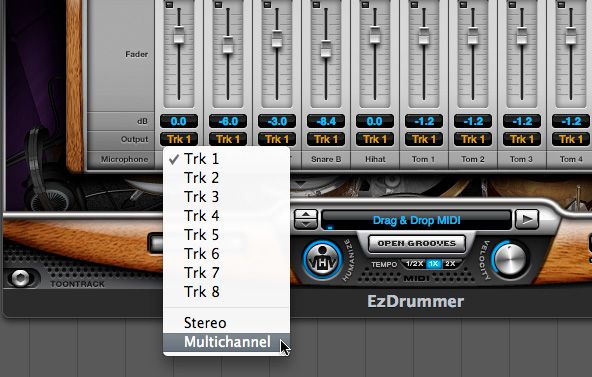Click the Tom 1 dB value -1.2

tap(424, 122)
